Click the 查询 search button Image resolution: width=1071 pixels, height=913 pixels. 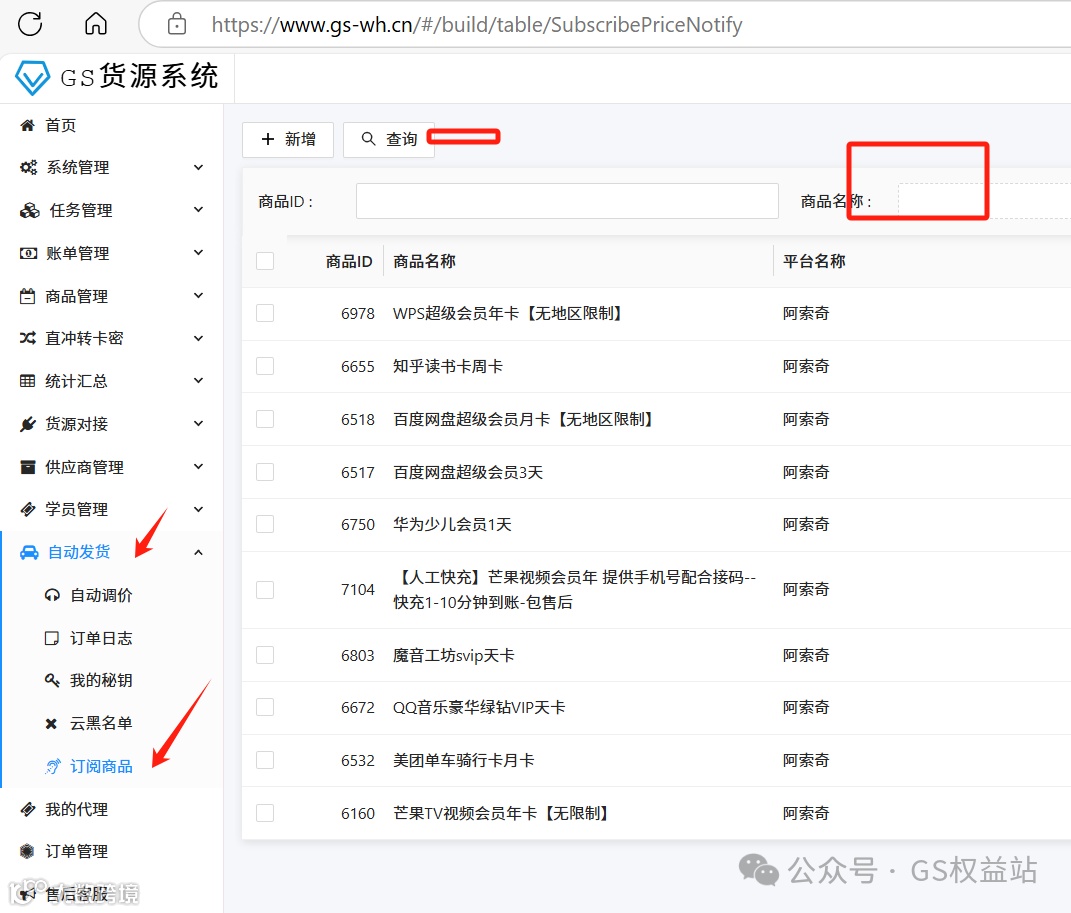point(389,139)
